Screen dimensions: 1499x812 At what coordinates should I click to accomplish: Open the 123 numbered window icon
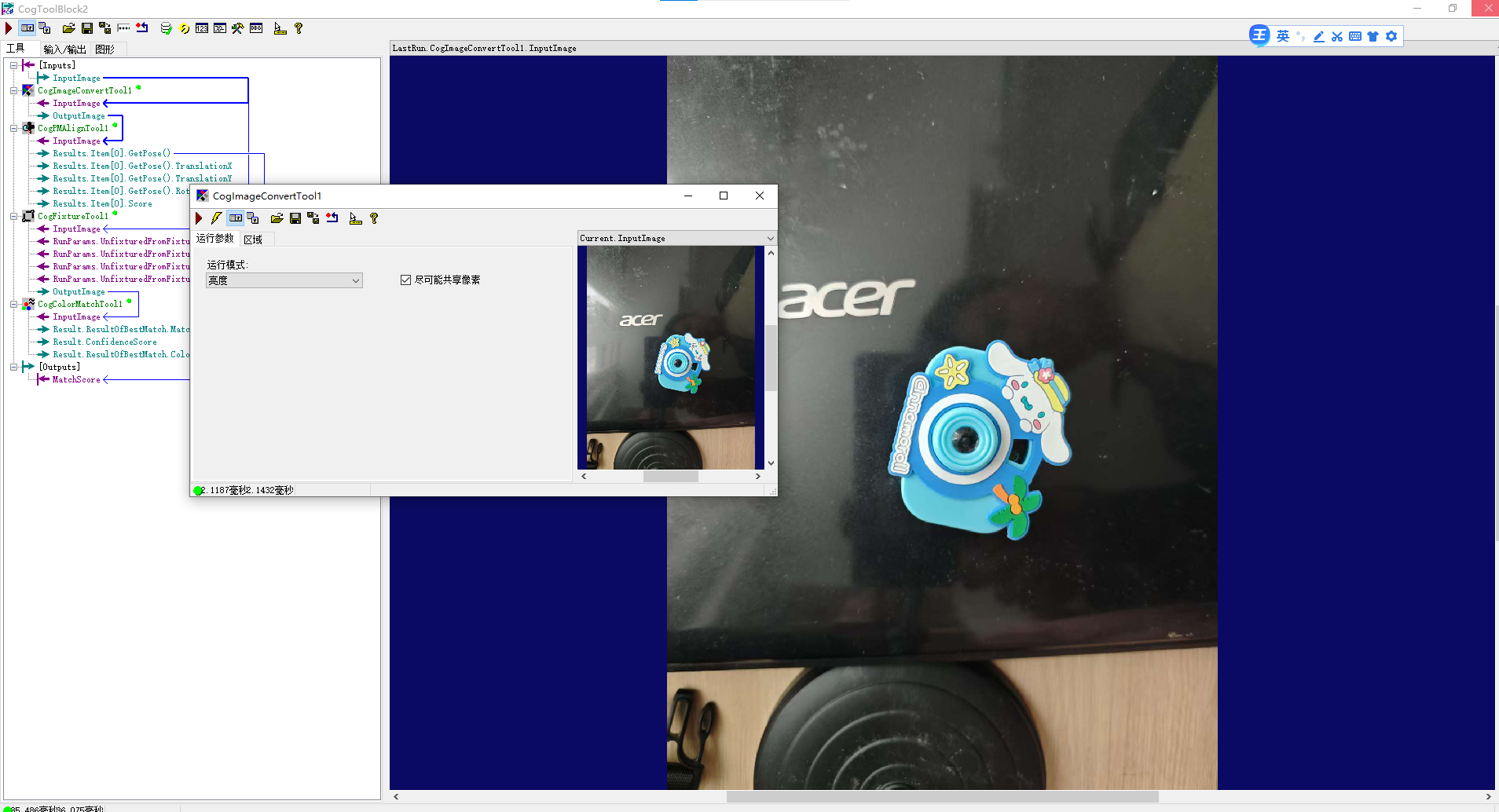tap(202, 28)
